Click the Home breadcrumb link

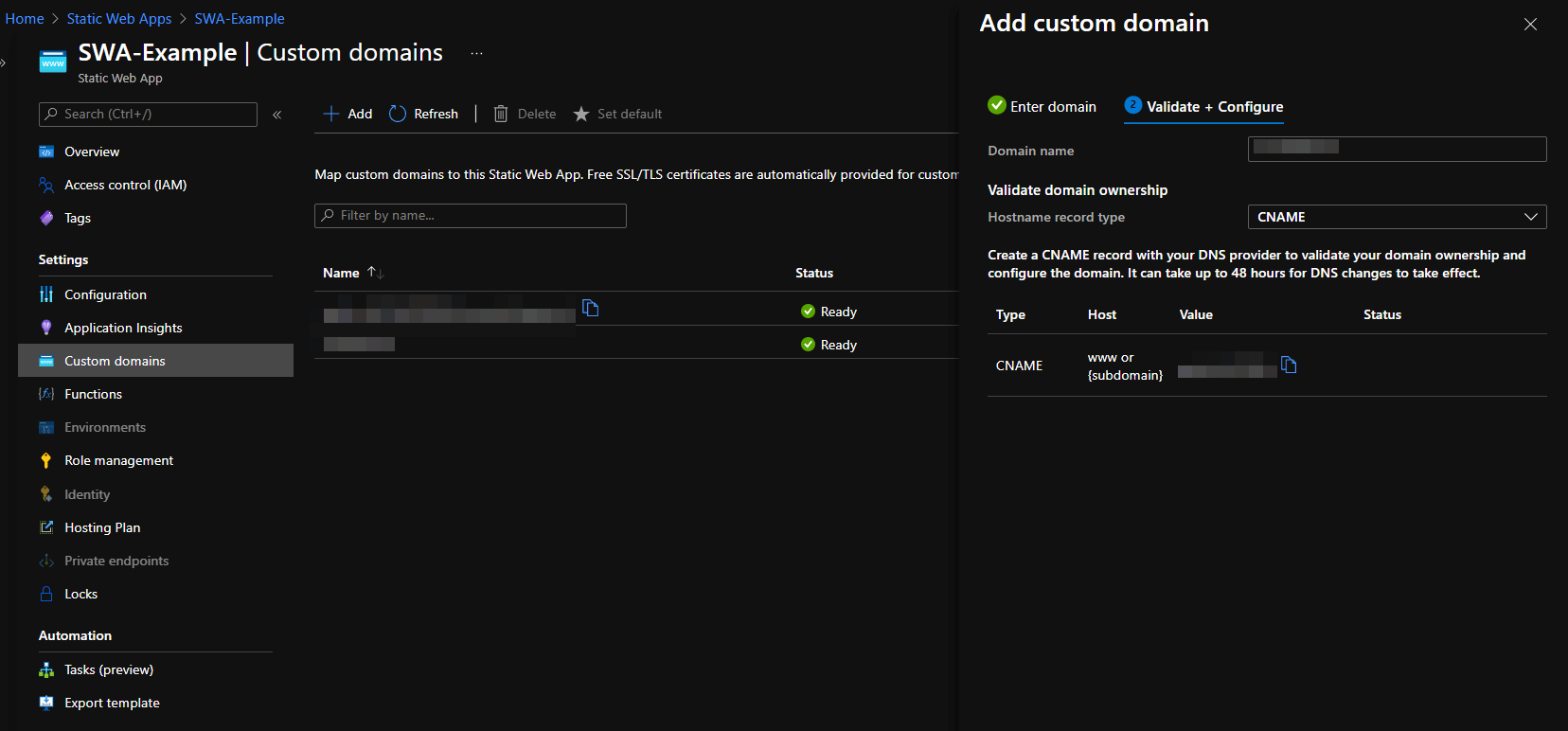click(x=25, y=19)
